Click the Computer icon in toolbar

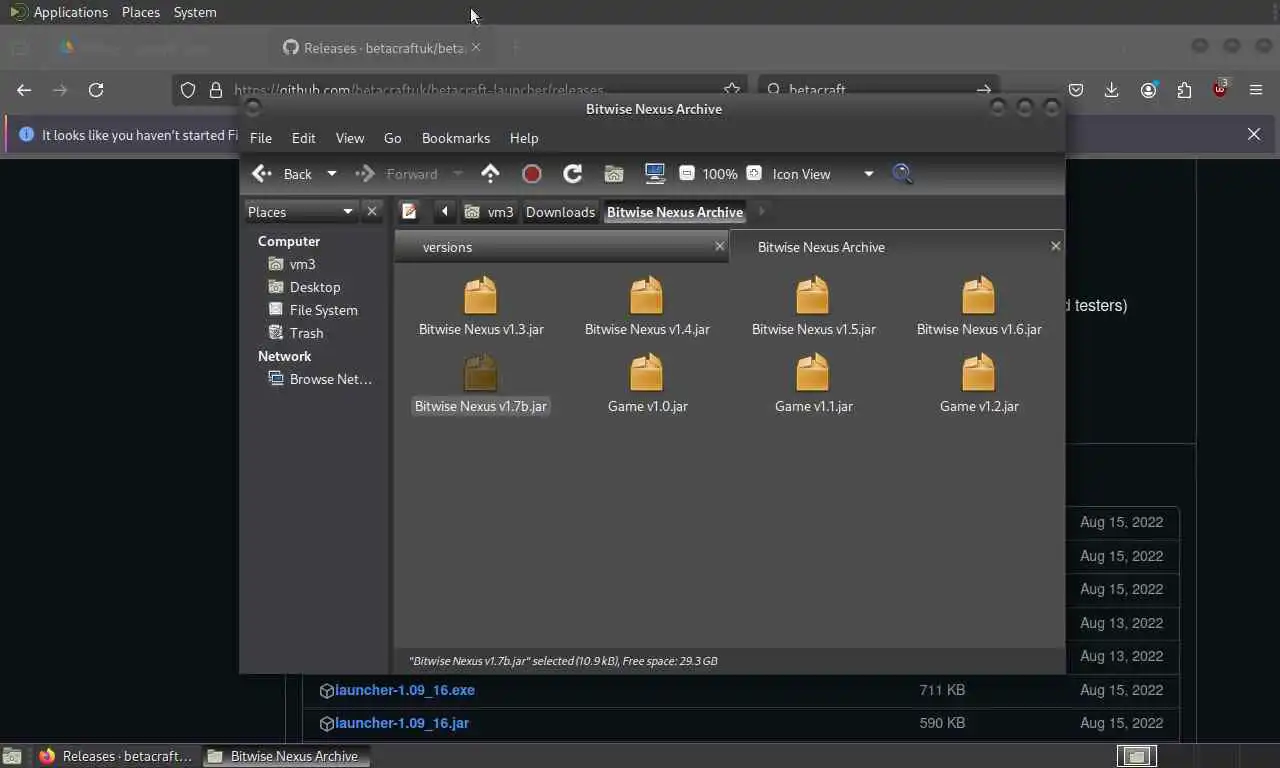tap(655, 174)
